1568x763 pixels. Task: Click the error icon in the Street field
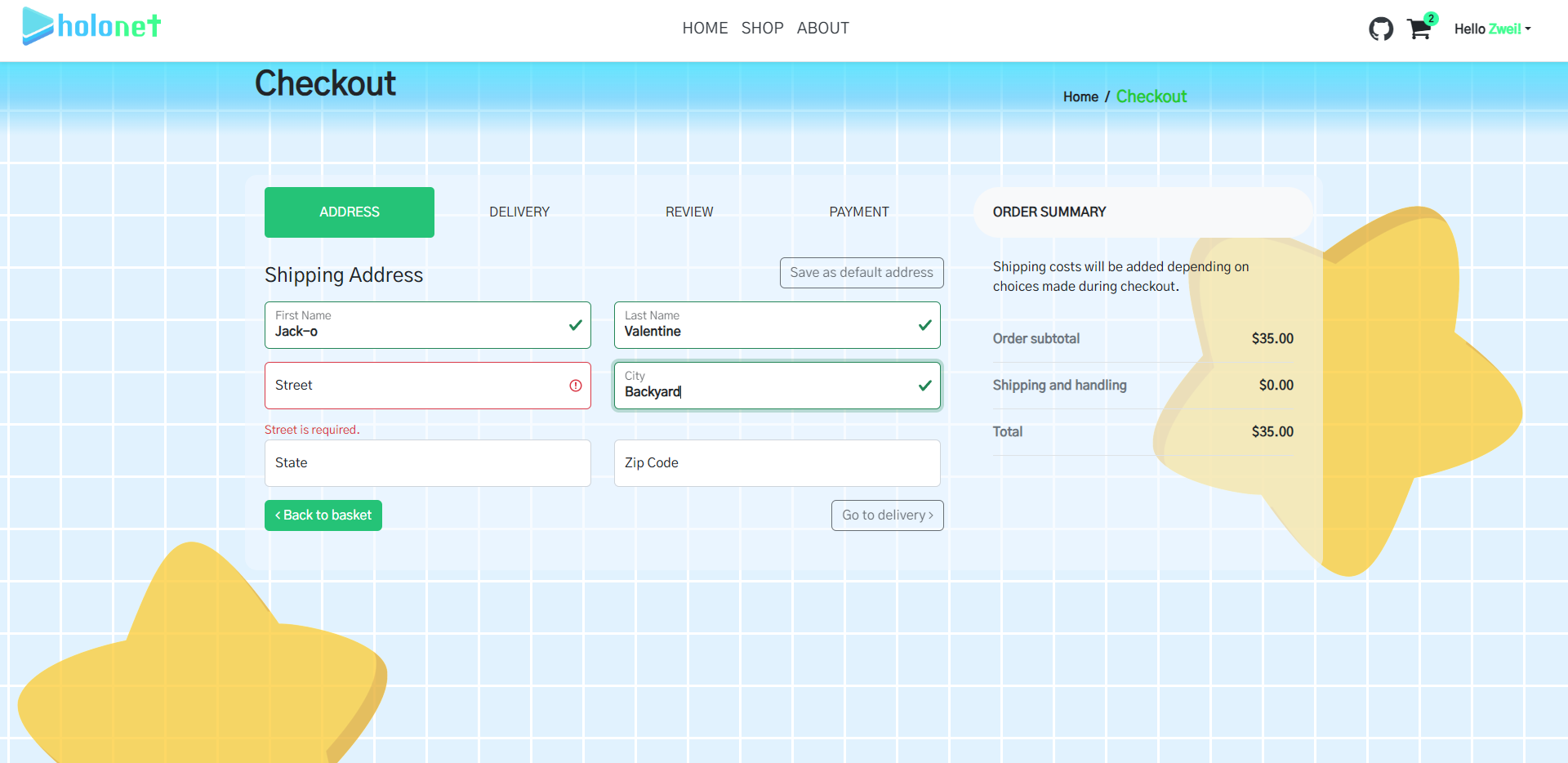(x=577, y=386)
